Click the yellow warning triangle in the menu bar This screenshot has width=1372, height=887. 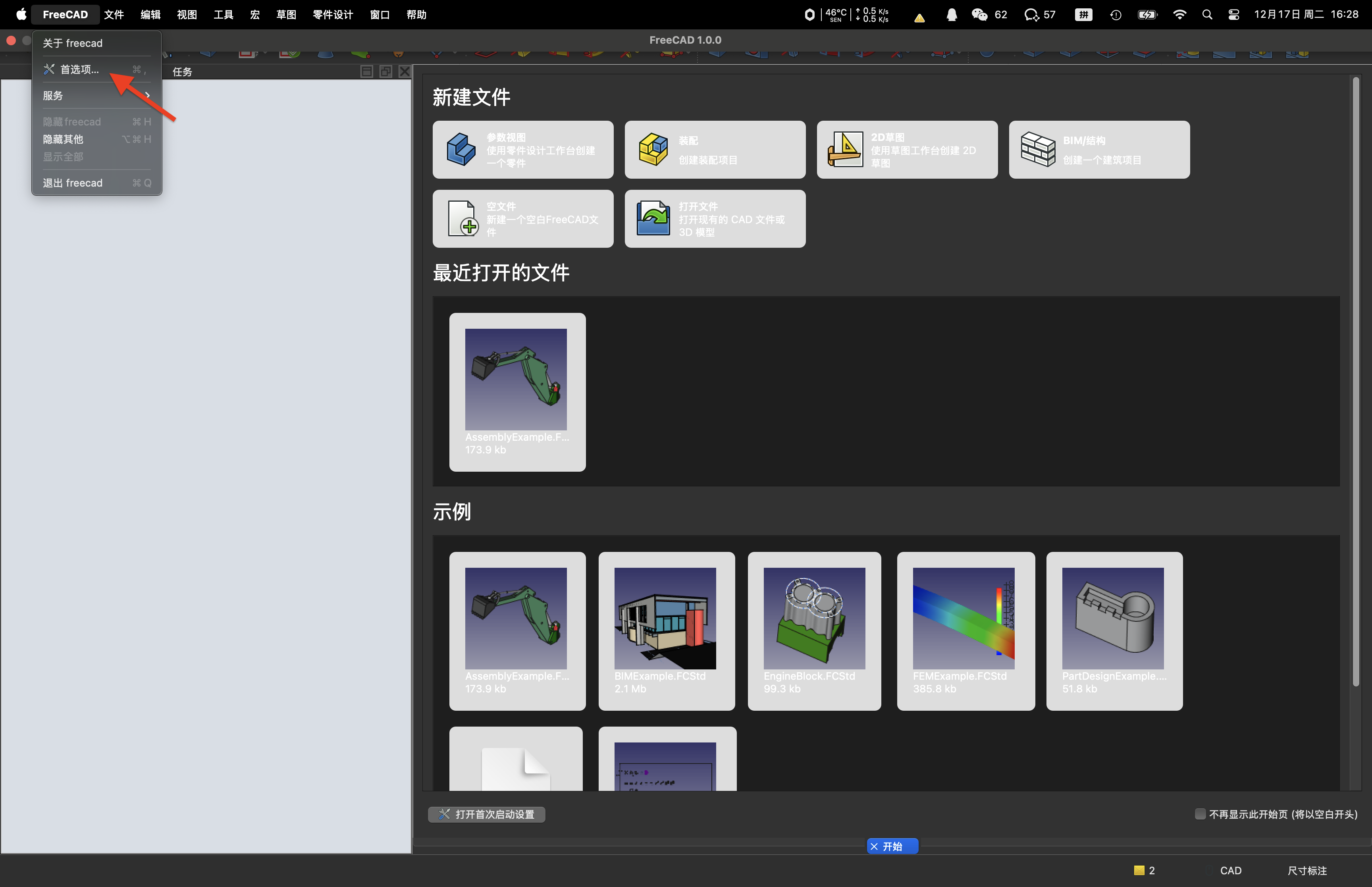(x=919, y=17)
